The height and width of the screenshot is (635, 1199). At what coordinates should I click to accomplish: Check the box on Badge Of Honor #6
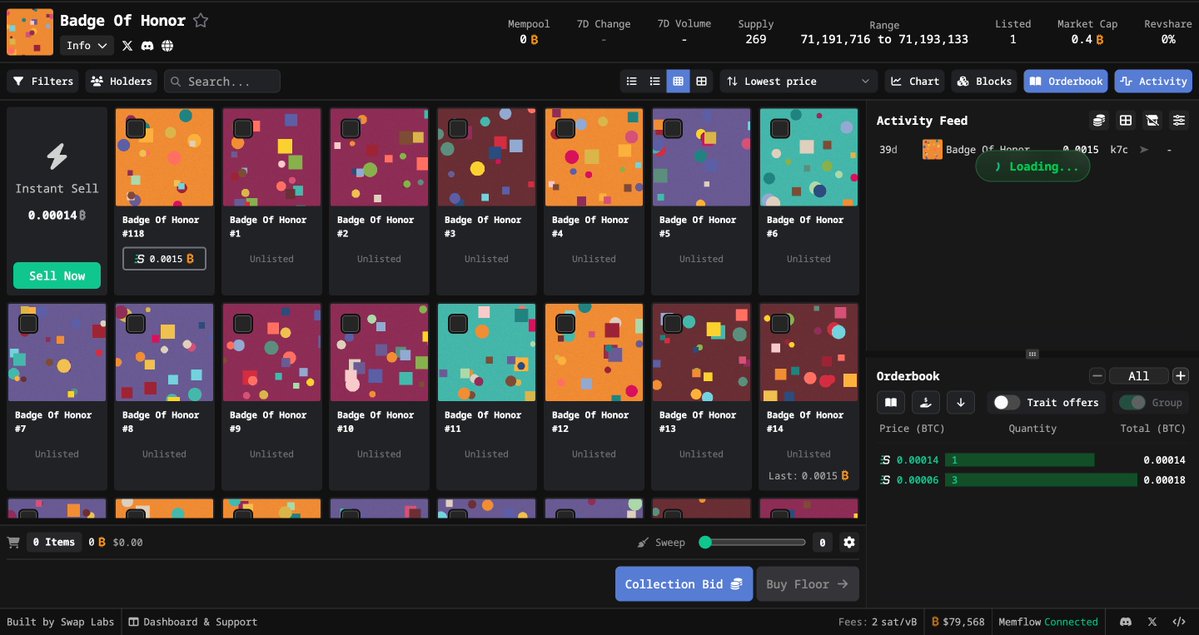(x=779, y=128)
